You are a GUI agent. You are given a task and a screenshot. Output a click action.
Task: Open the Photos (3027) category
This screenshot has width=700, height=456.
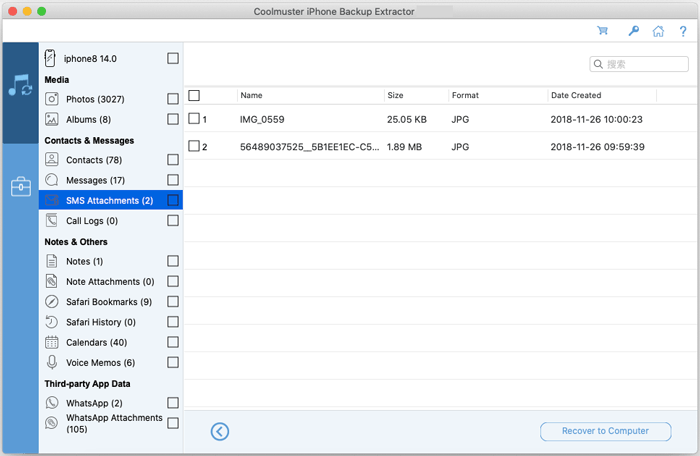(x=95, y=99)
